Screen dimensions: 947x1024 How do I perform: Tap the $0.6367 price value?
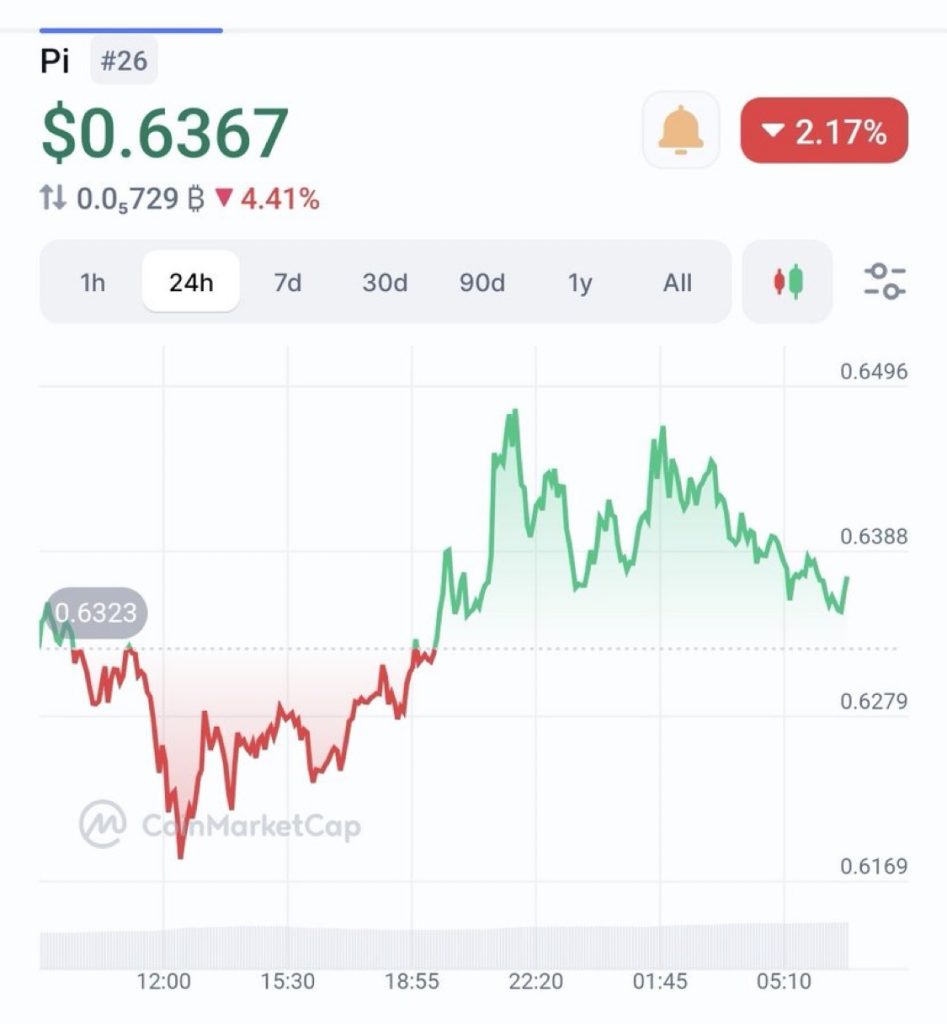pyautogui.click(x=165, y=133)
